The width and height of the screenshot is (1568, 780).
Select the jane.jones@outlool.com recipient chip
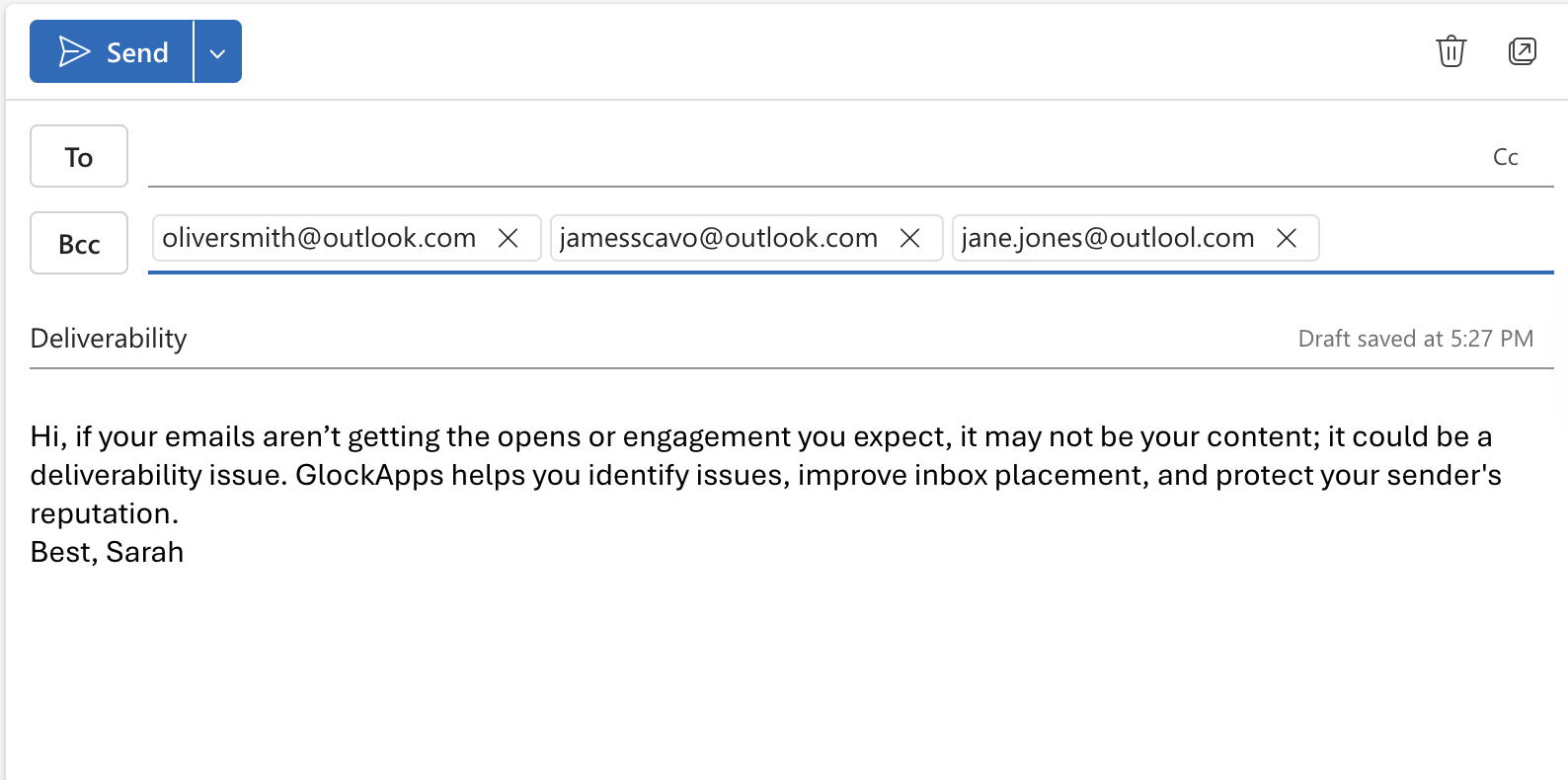[1107, 239]
